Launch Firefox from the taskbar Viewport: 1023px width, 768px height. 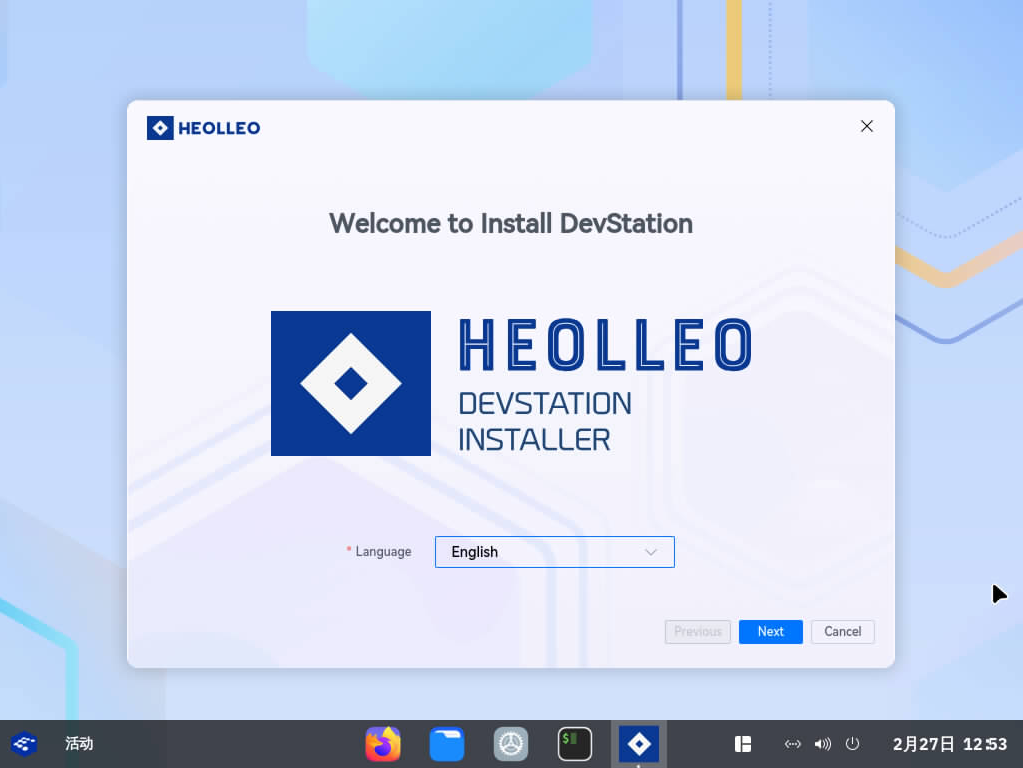[x=383, y=744]
